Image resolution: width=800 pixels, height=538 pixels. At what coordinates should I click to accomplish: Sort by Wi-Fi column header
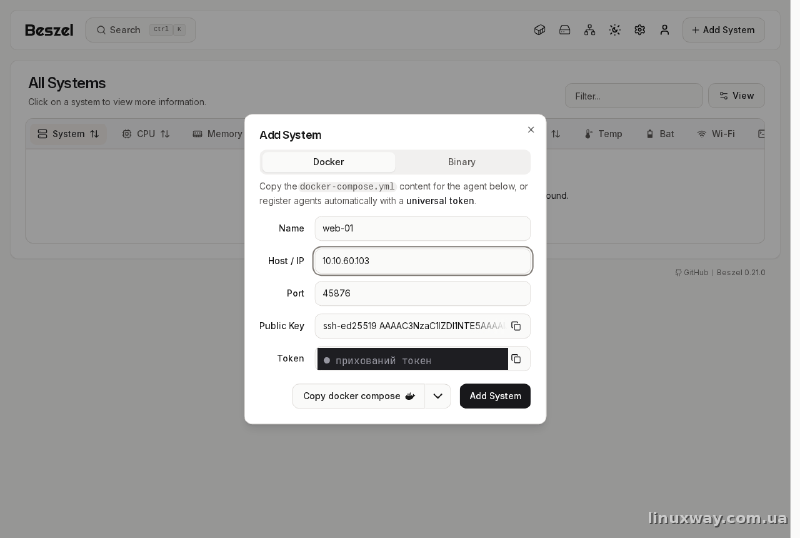point(716,134)
